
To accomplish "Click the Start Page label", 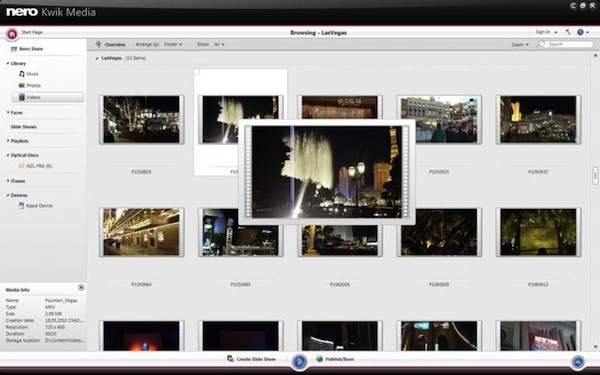I will [32, 32].
